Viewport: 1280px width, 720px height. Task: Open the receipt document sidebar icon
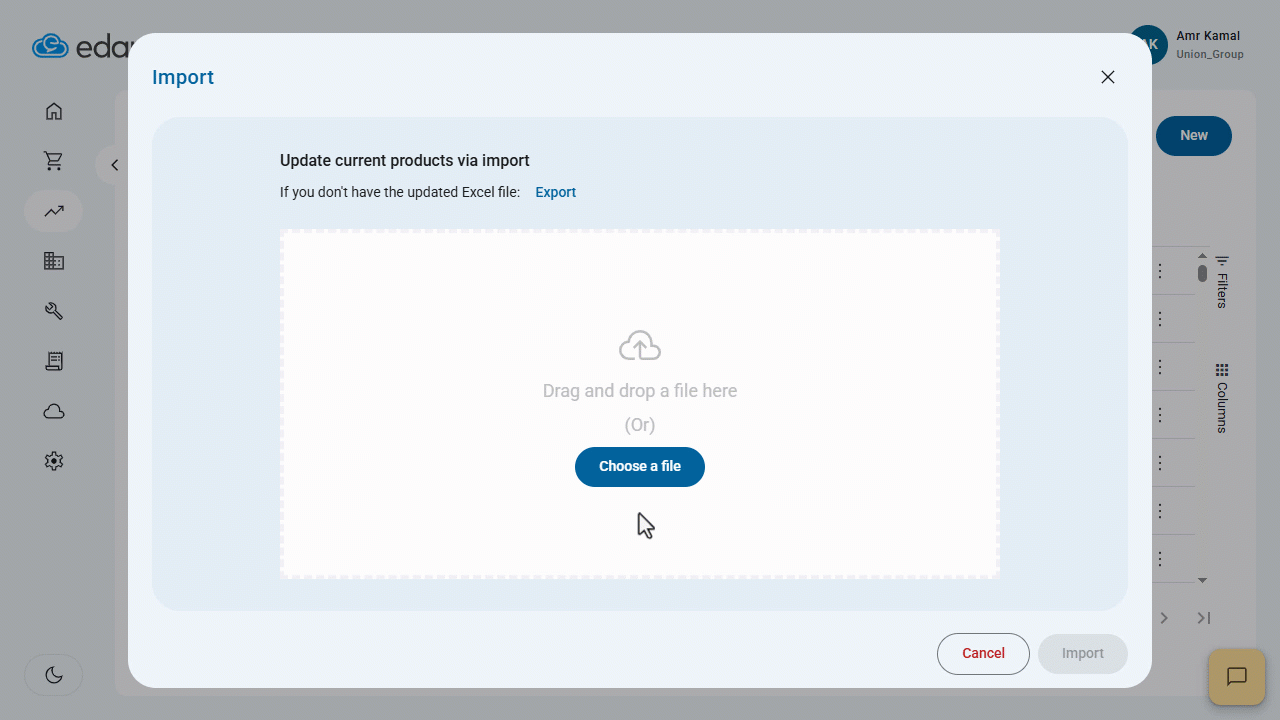54,361
